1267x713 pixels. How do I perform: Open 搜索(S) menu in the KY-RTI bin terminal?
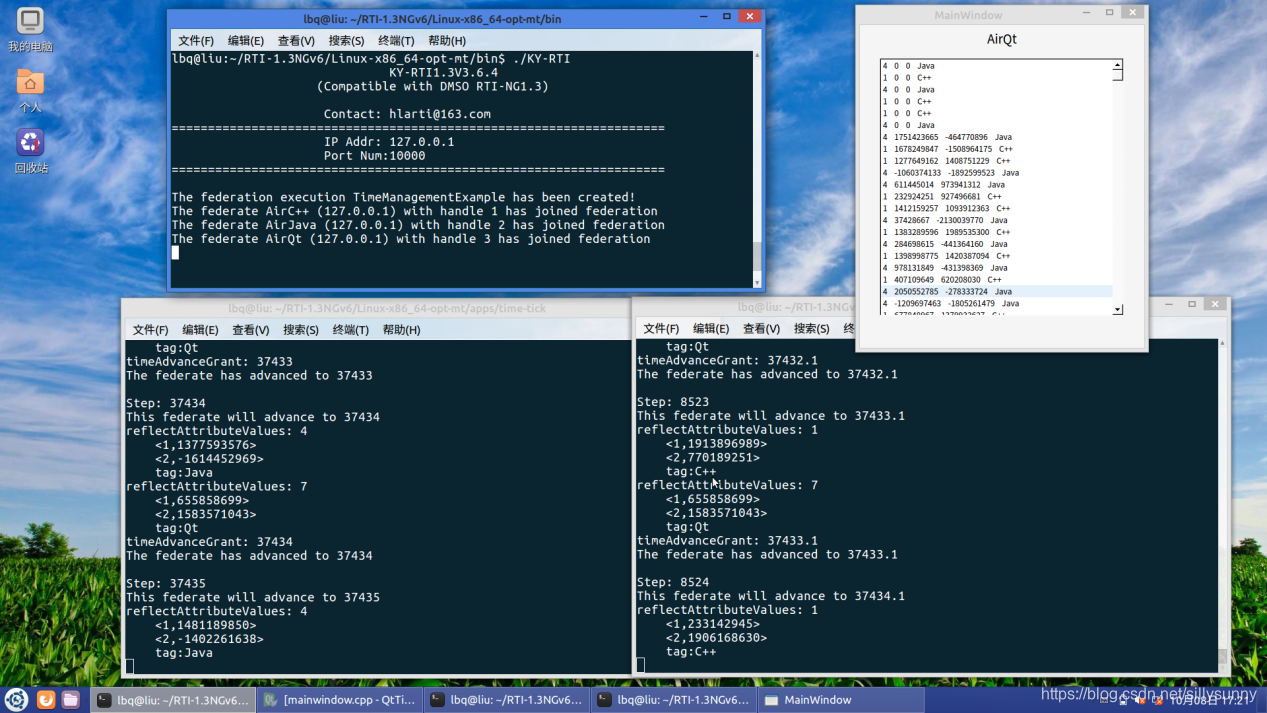tap(346, 41)
